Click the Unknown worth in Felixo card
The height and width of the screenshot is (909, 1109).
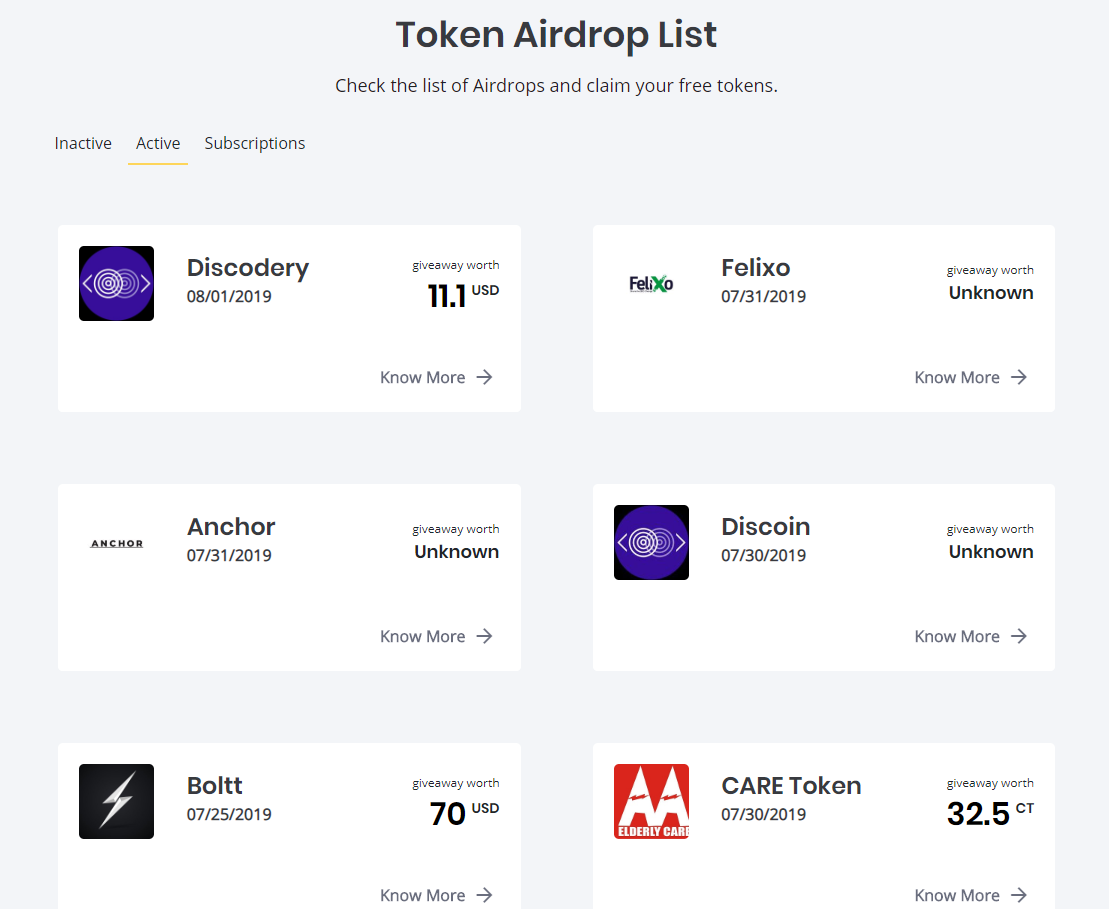[x=991, y=293]
